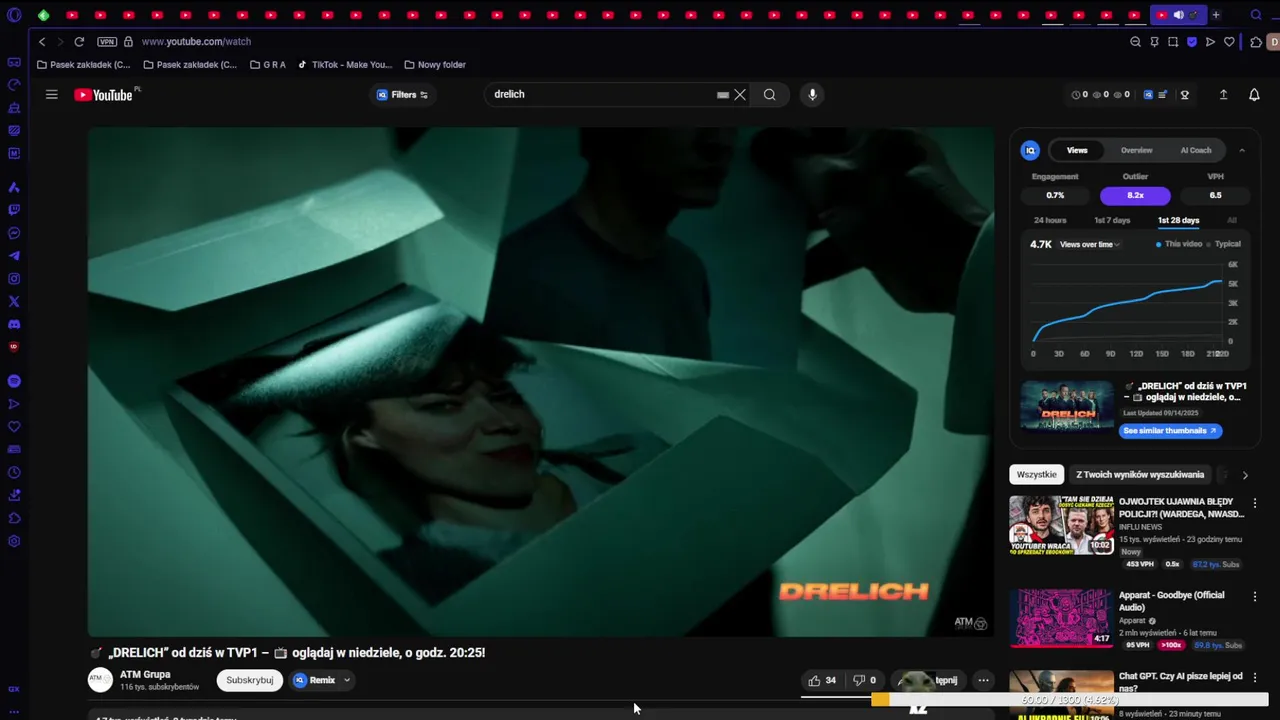1280x720 pixels.
Task: Add page to bookmarks with heart icon
Action: coord(1229,42)
